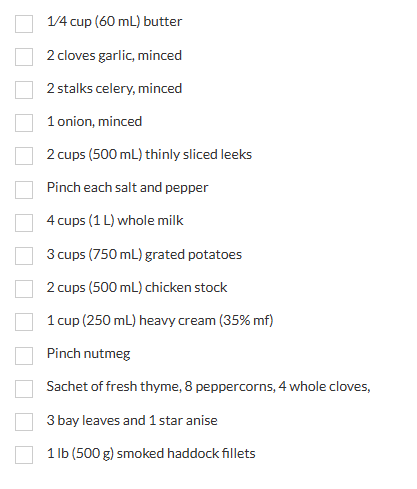Check the Sachet of fresh thyme box

tap(24, 389)
